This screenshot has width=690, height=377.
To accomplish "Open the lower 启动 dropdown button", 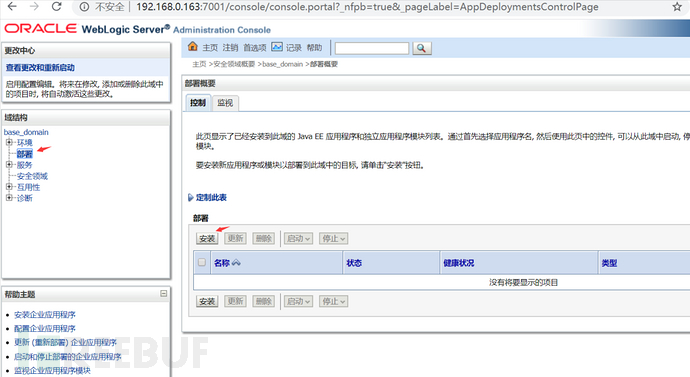I will pyautogui.click(x=298, y=301).
